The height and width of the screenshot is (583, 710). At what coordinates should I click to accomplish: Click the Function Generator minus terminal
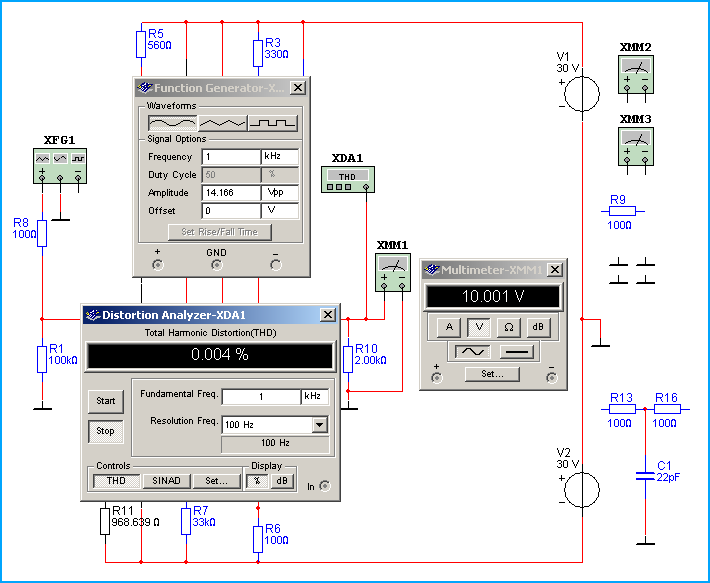[x=276, y=265]
